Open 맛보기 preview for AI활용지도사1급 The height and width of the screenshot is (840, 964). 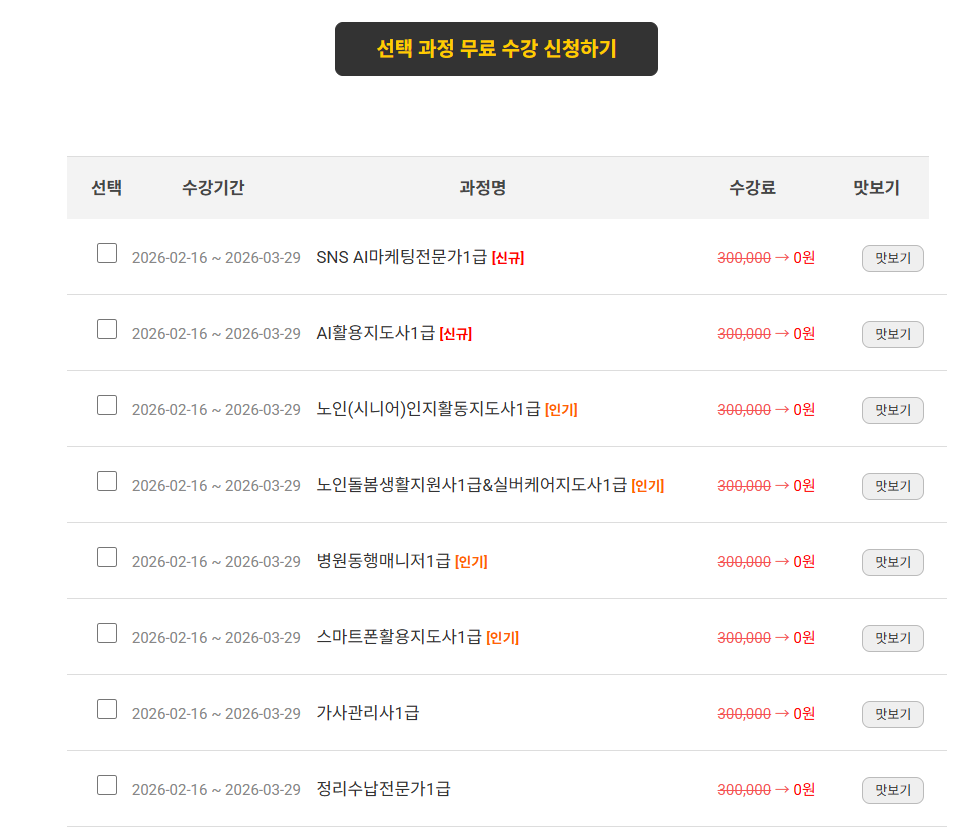(892, 334)
